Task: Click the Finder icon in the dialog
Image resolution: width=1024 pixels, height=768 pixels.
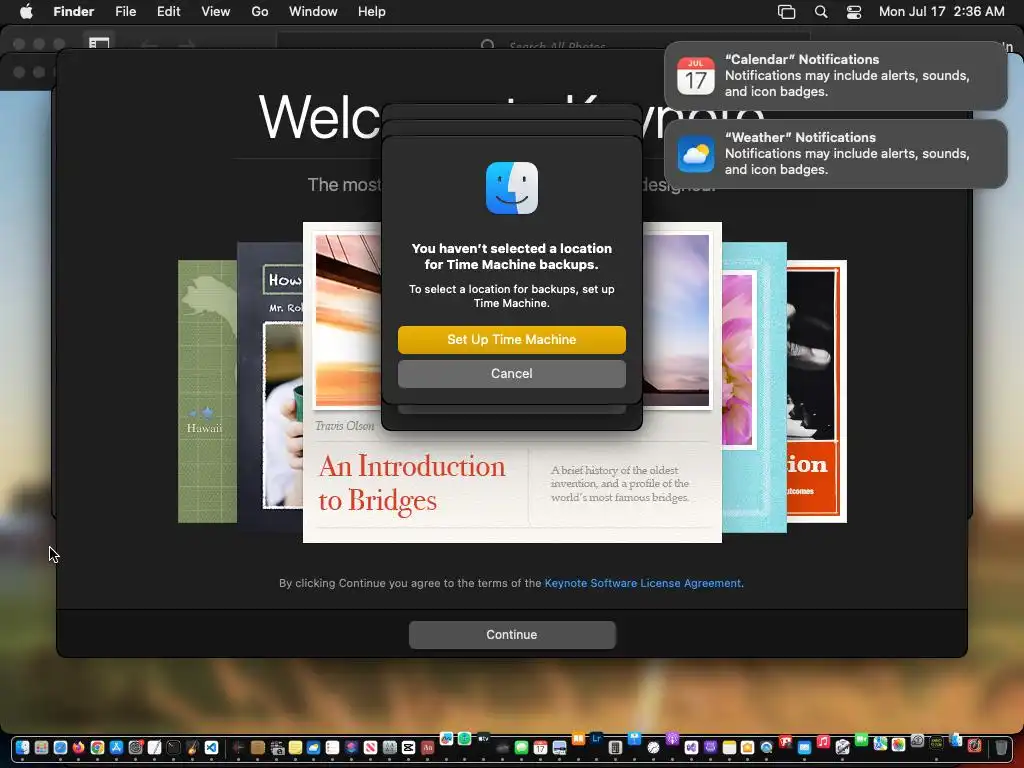Action: (511, 188)
